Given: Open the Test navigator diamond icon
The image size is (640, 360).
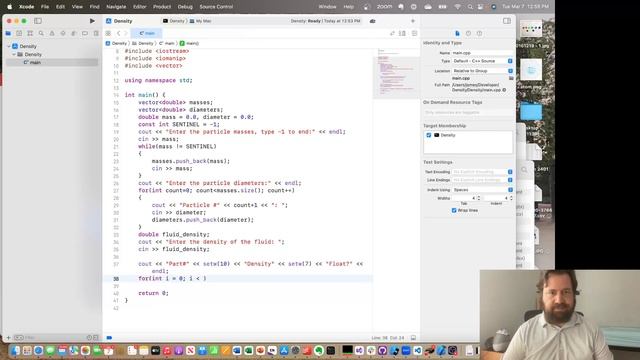Looking at the screenshot, I should [x=63, y=33].
